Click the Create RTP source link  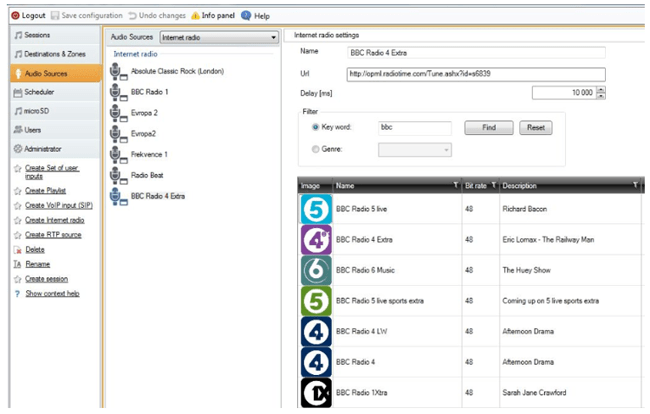tap(53, 235)
